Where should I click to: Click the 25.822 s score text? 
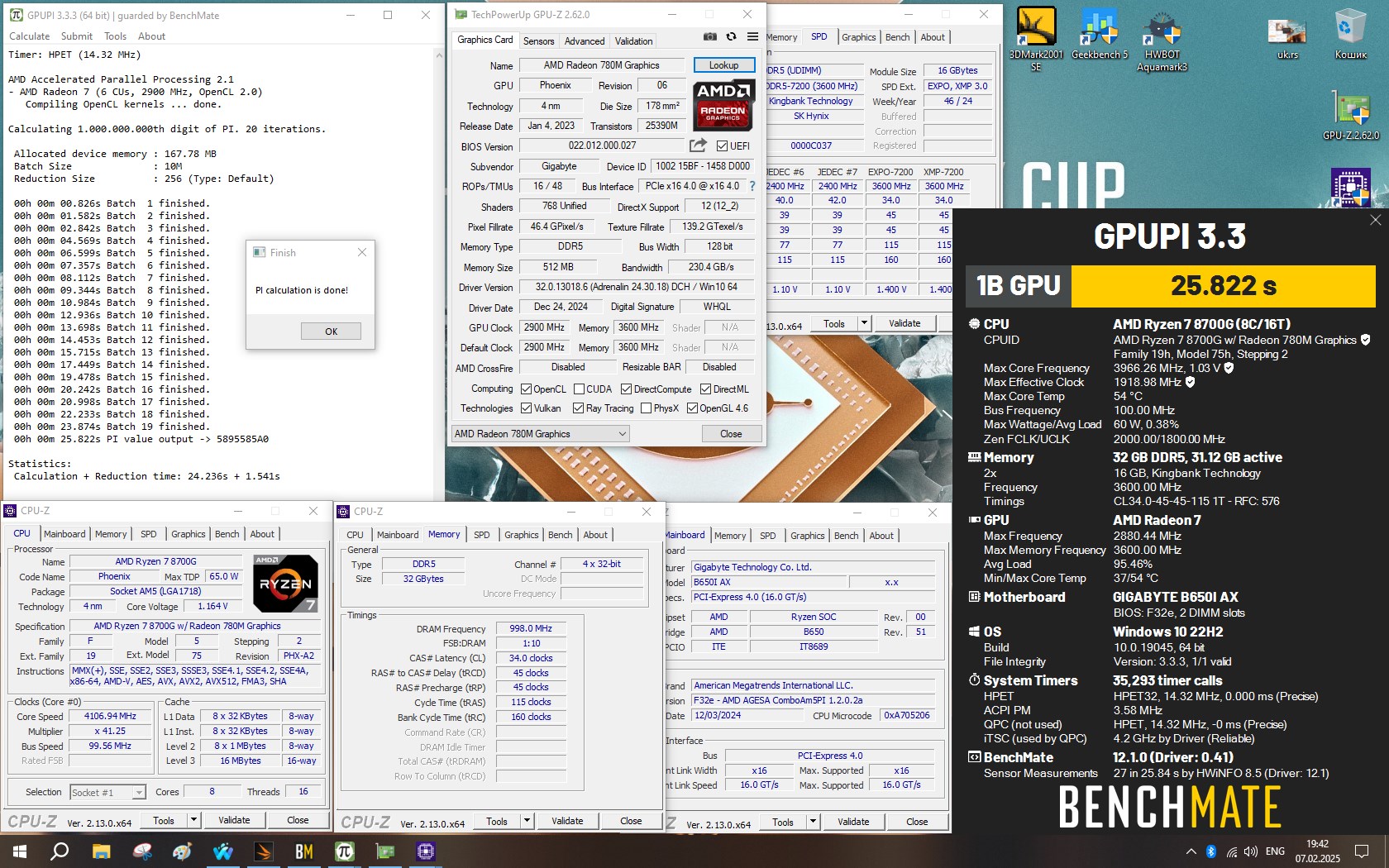(x=1224, y=286)
